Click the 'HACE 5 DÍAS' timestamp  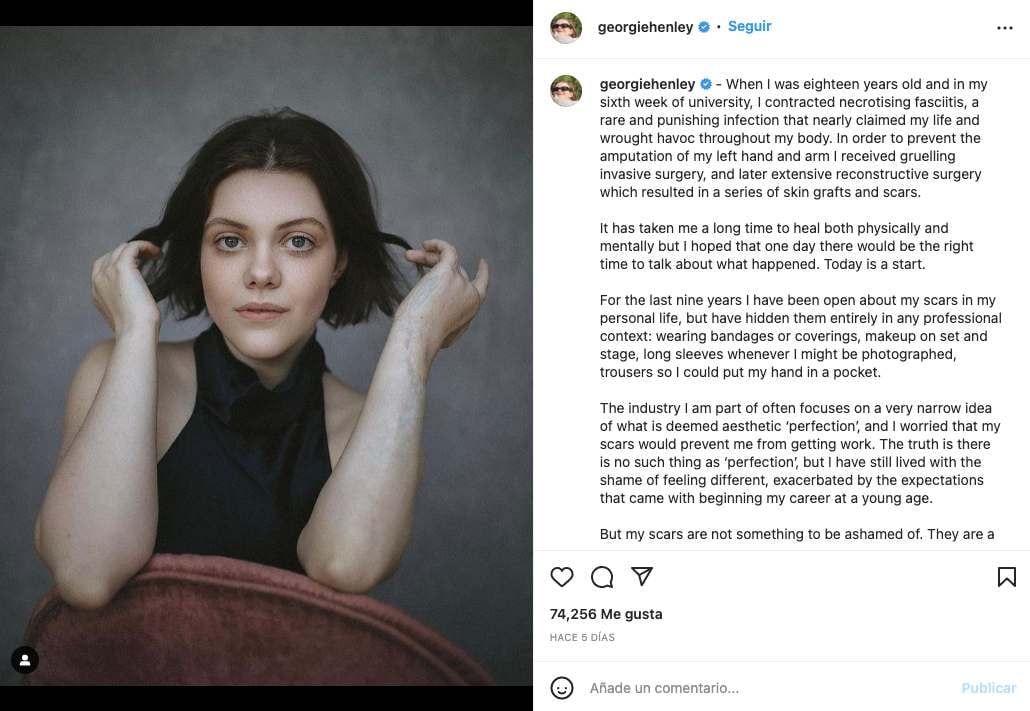coord(582,637)
